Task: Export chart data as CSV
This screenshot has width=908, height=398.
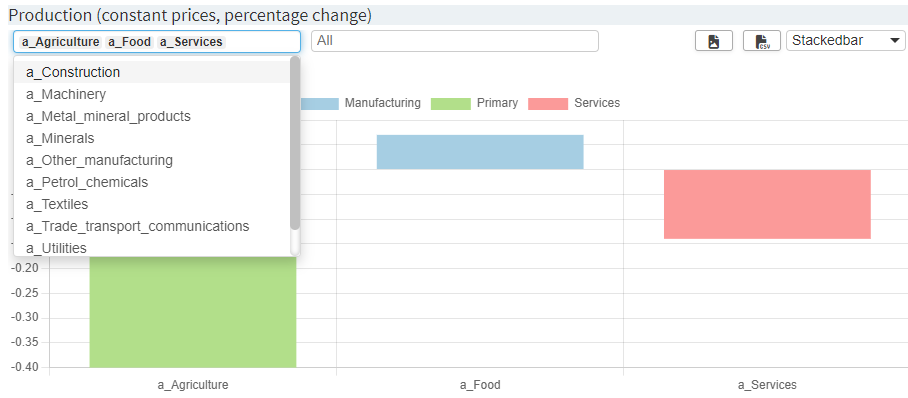Action: (x=762, y=41)
